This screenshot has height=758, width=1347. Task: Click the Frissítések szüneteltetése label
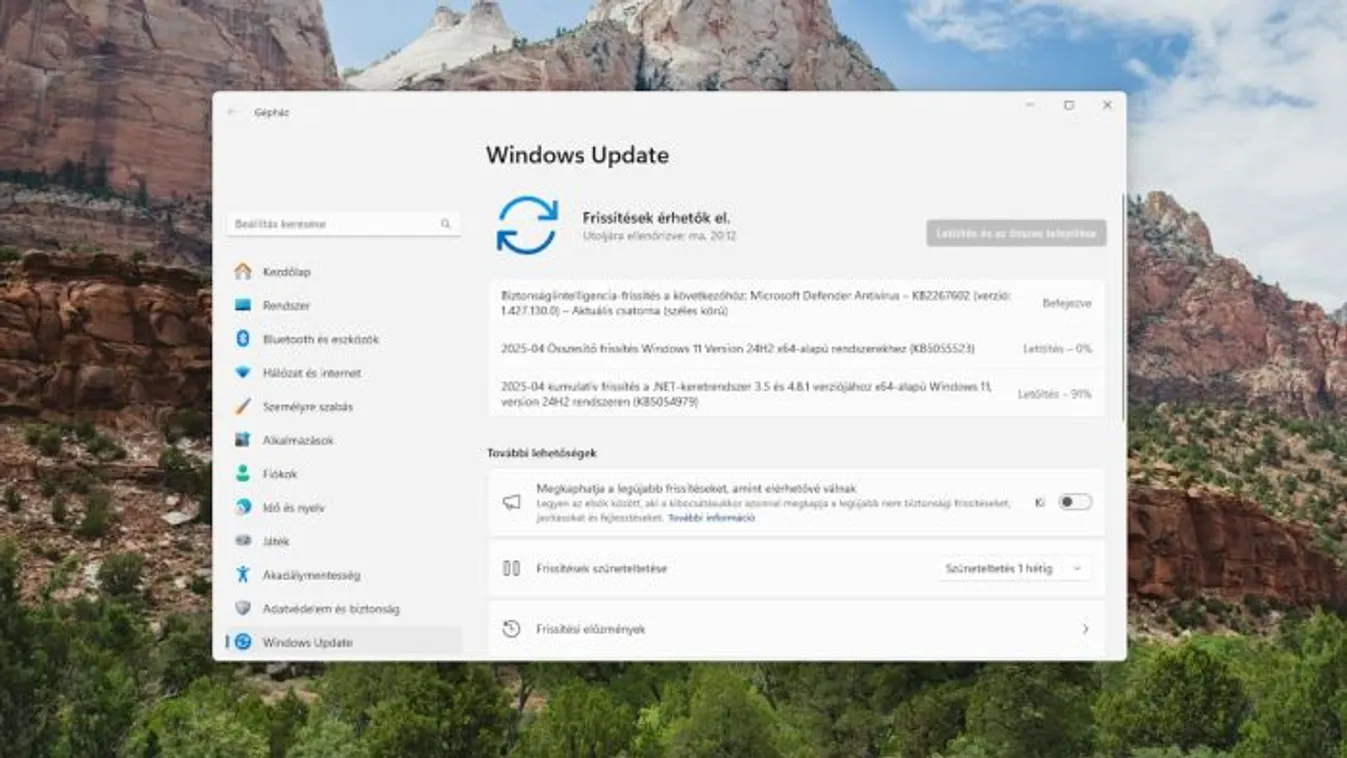(x=601, y=568)
